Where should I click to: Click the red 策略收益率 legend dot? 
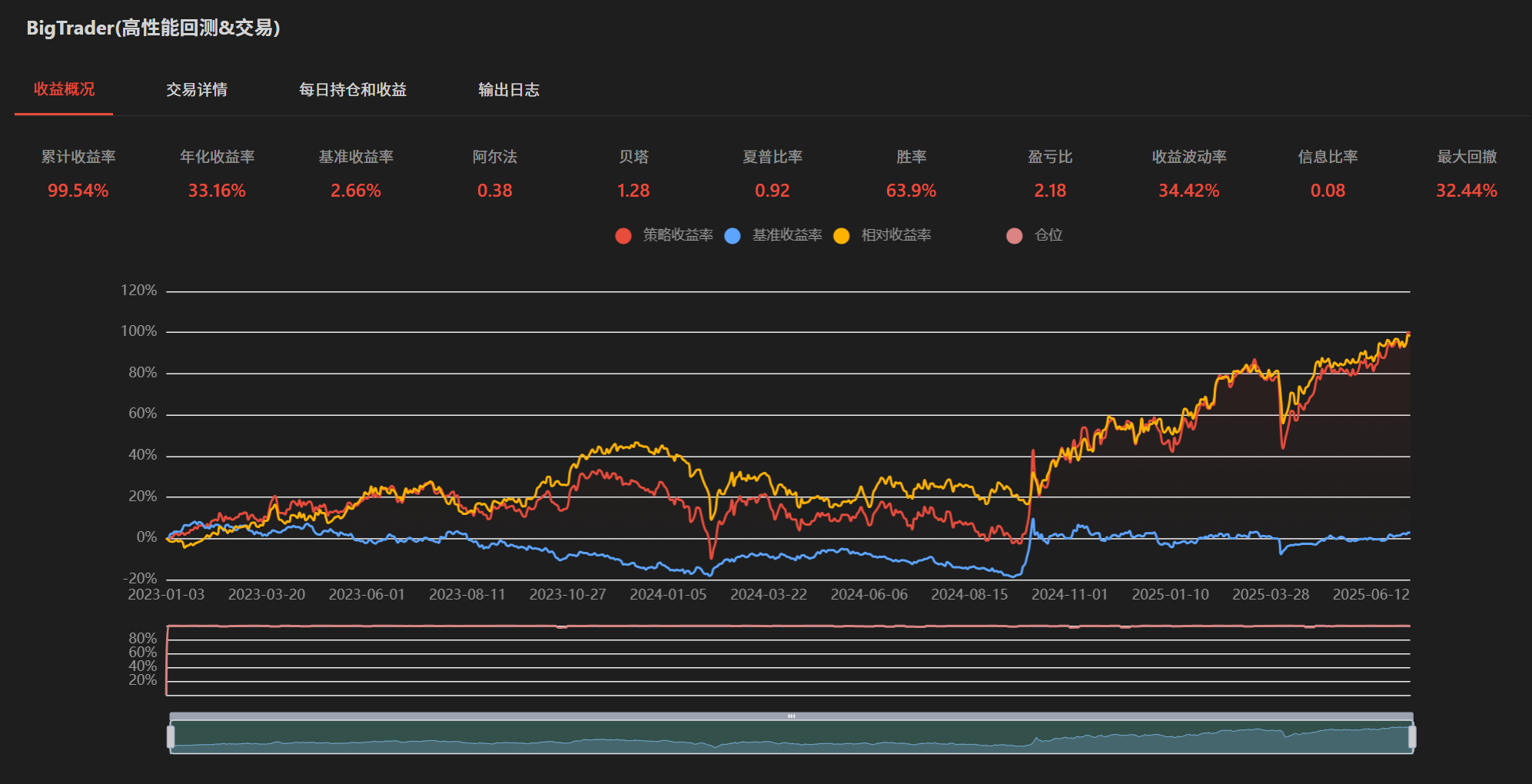(x=623, y=236)
